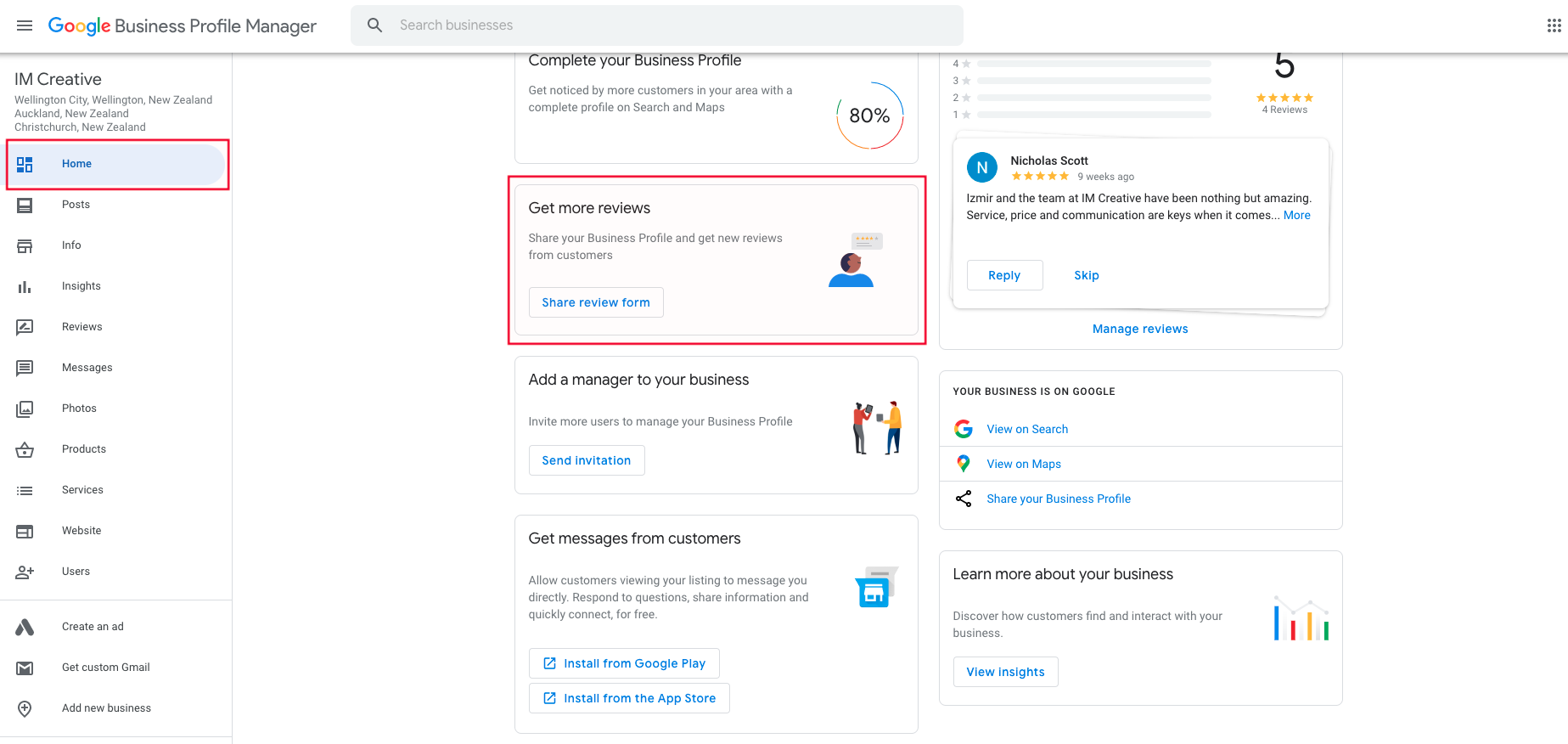Click Share review form button
Image resolution: width=1568 pixels, height=744 pixels.
coord(596,302)
